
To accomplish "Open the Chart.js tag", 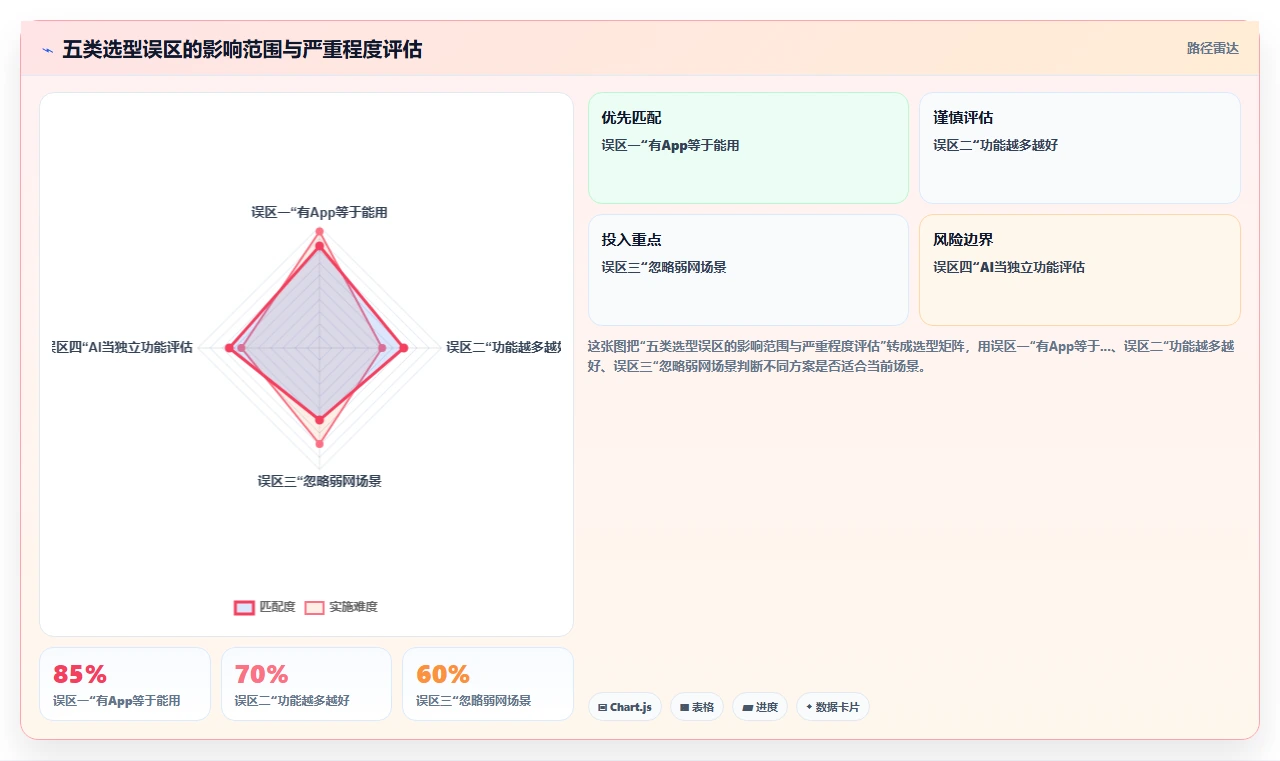I will (624, 707).
